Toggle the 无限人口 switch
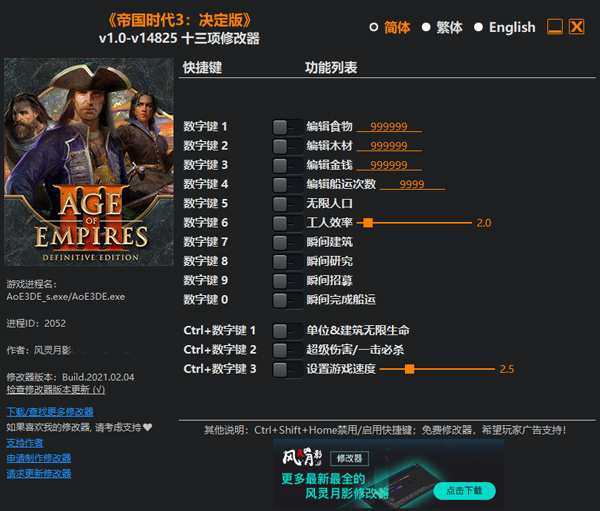The height and width of the screenshot is (511, 600). coord(287,203)
